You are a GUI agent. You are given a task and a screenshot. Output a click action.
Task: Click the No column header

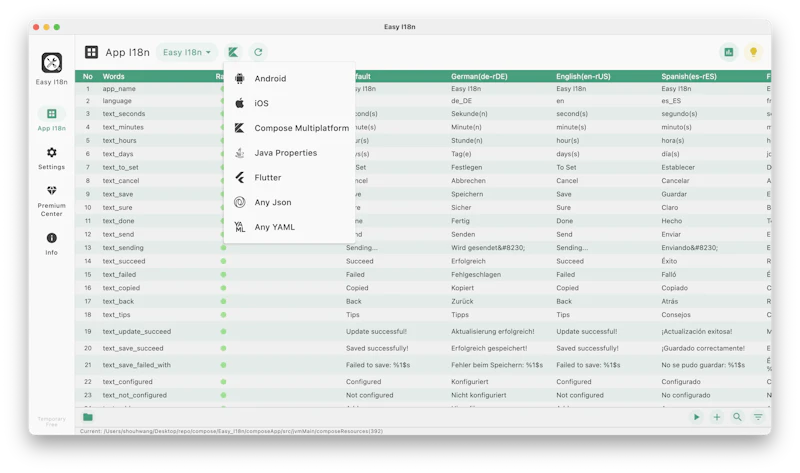click(x=88, y=76)
